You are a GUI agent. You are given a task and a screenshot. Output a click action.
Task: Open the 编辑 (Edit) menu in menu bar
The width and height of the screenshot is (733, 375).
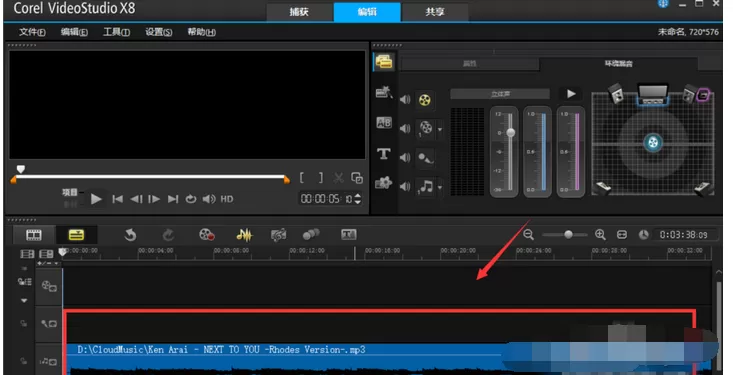point(74,32)
